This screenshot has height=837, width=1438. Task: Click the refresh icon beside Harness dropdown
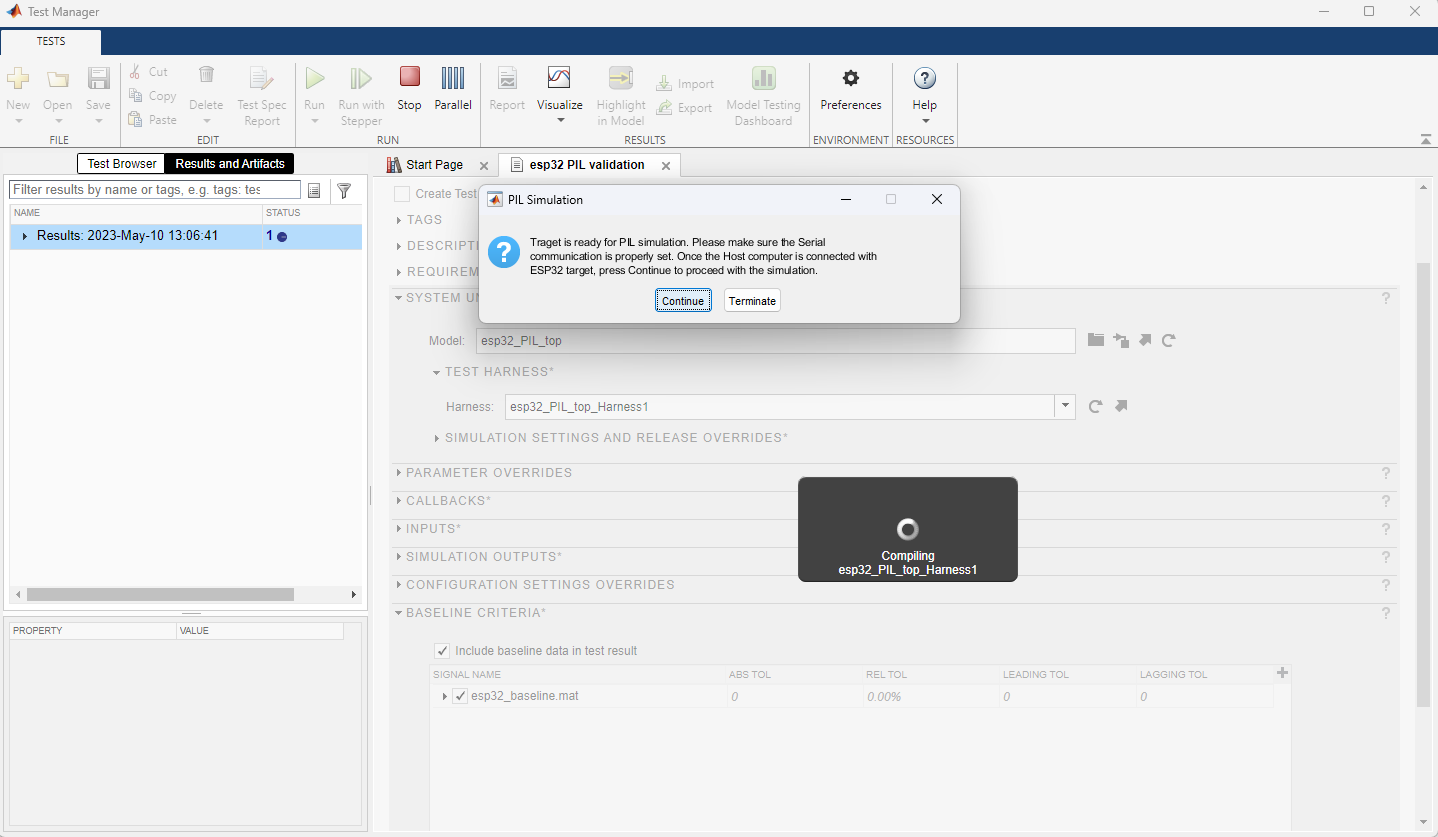pyautogui.click(x=1095, y=406)
